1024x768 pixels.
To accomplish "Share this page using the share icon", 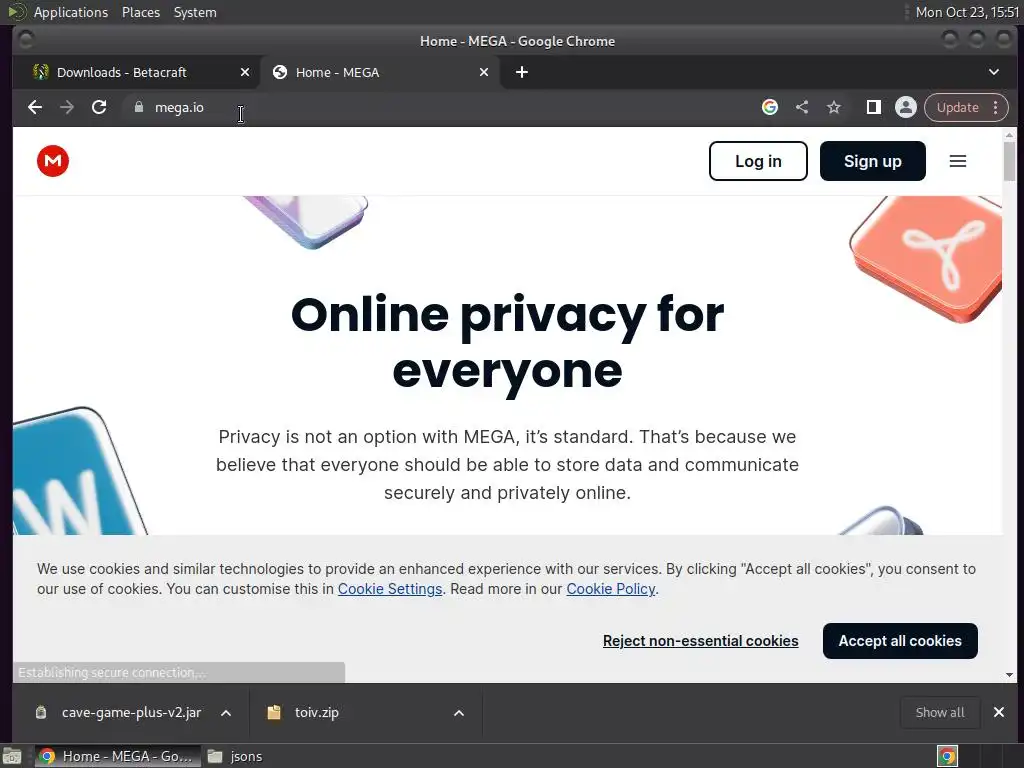I will click(802, 107).
